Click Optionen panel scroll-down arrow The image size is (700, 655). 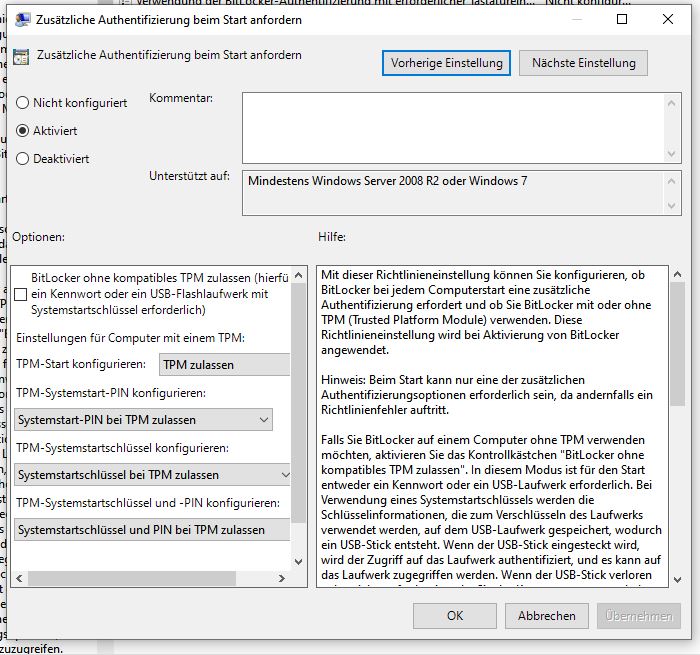(299, 561)
